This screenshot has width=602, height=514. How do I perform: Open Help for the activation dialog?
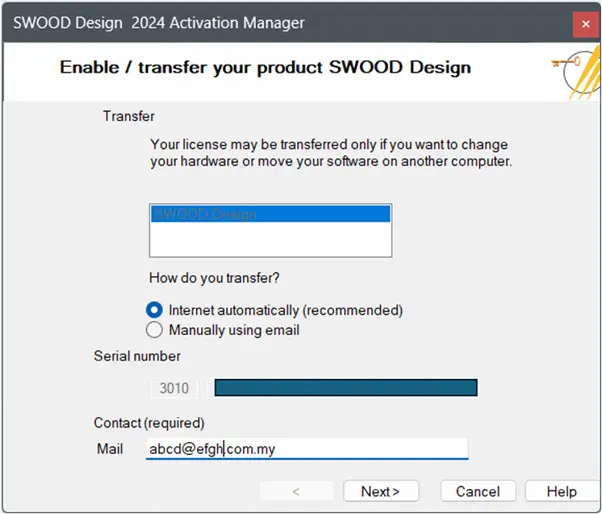tap(561, 491)
